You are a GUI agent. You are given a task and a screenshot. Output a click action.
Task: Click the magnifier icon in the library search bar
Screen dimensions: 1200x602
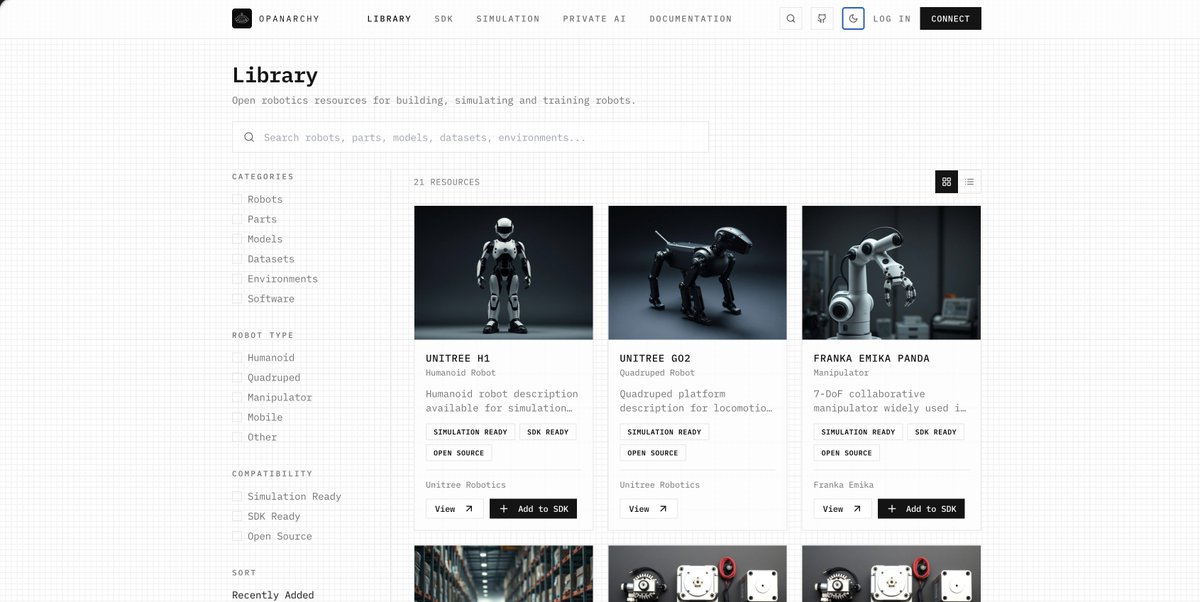pyautogui.click(x=249, y=137)
